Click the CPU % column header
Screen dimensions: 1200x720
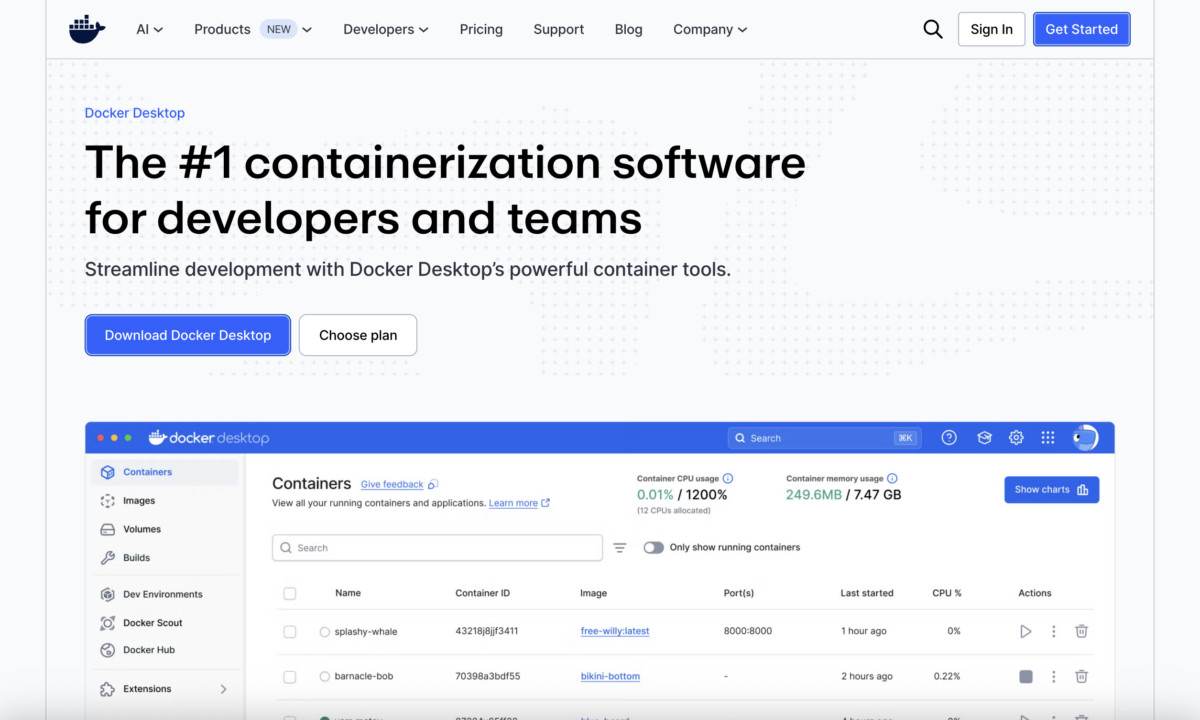click(x=947, y=593)
